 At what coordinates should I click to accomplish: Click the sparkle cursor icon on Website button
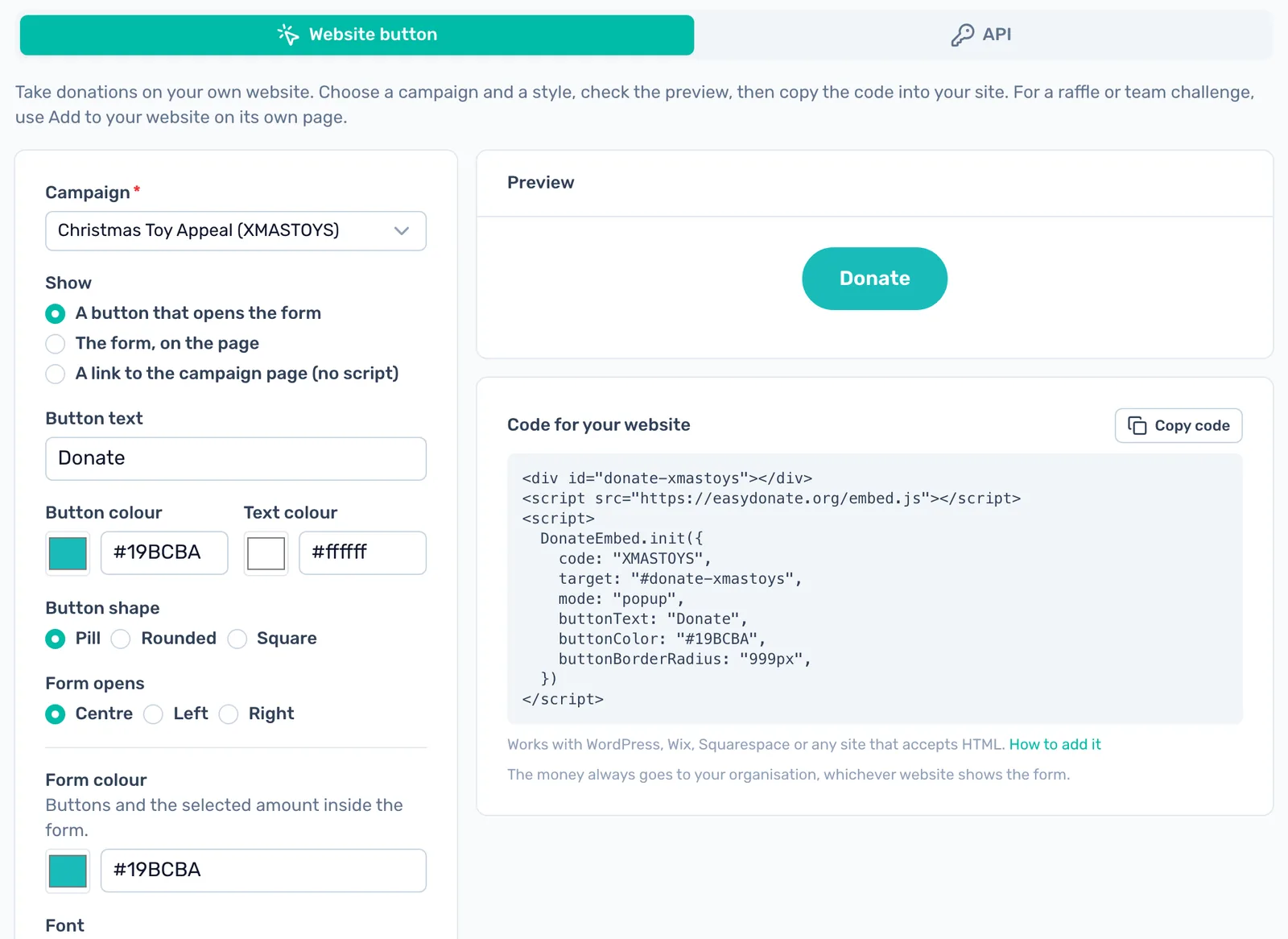tap(288, 35)
